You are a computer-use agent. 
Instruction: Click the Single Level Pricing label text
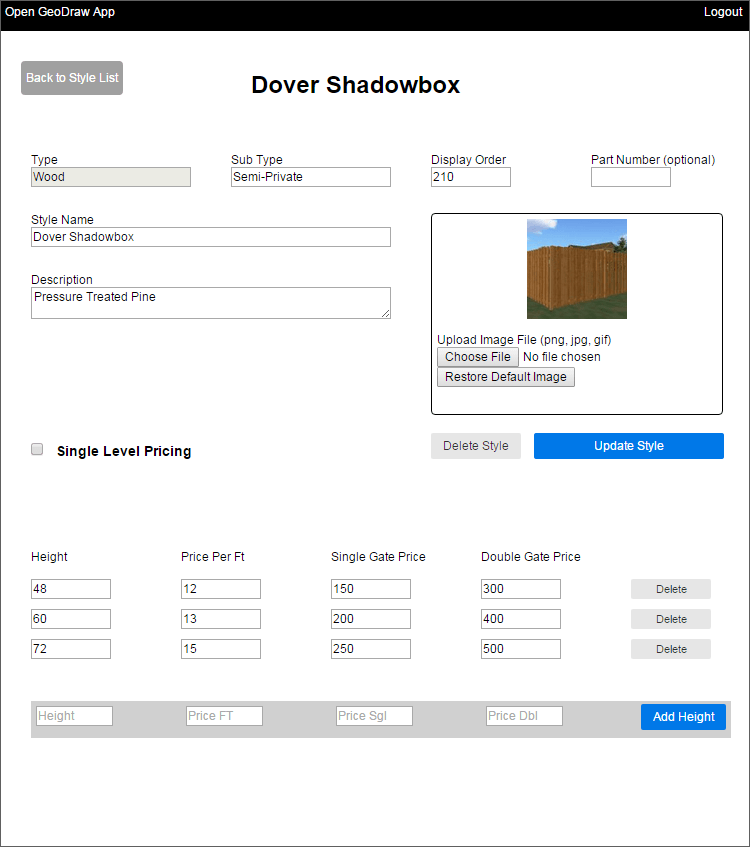124,452
